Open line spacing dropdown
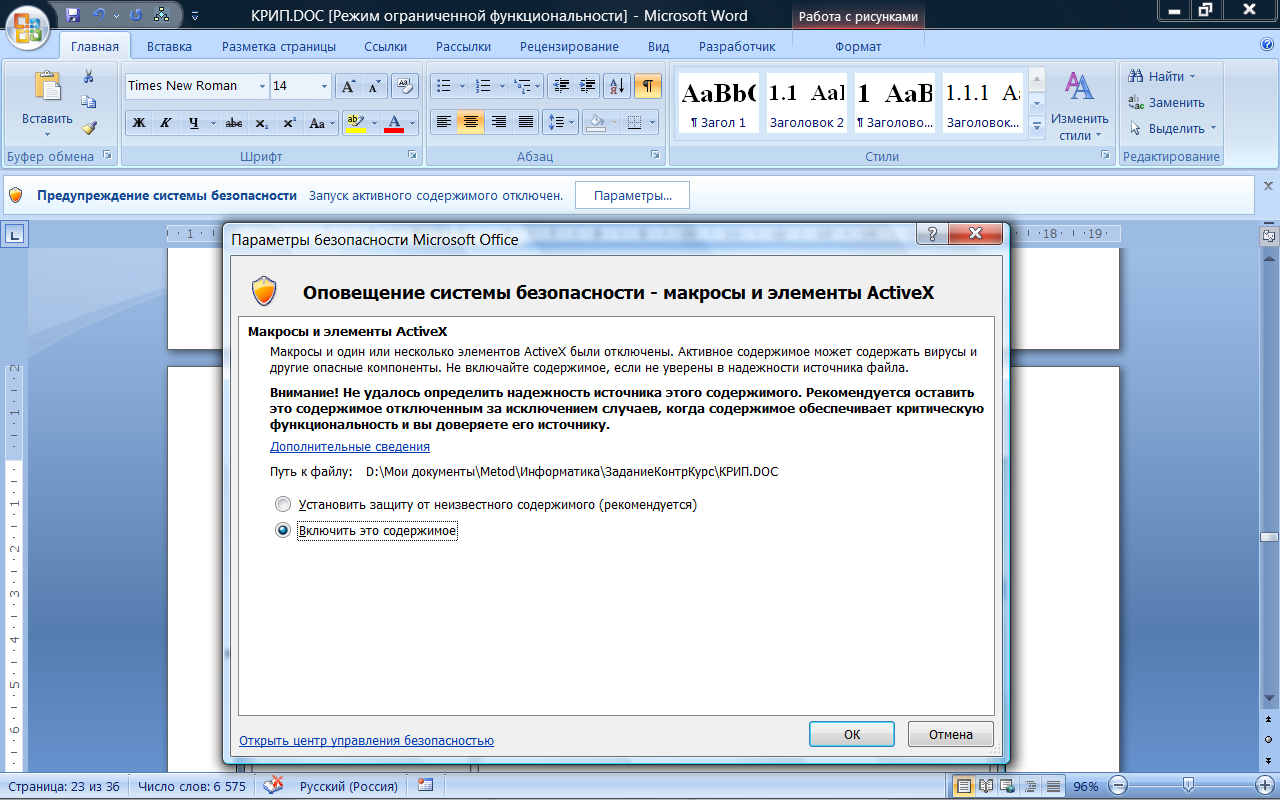This screenshot has height=800, width=1280. (572, 123)
